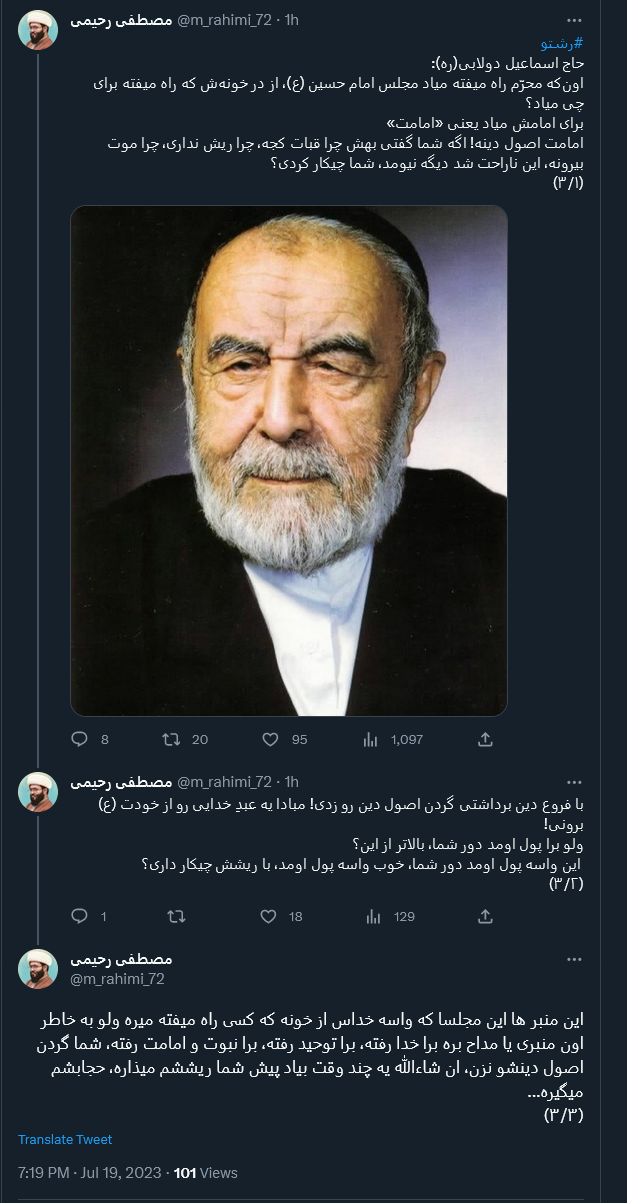
Task: Open the more options menu on the third tweet
Action: (572, 958)
